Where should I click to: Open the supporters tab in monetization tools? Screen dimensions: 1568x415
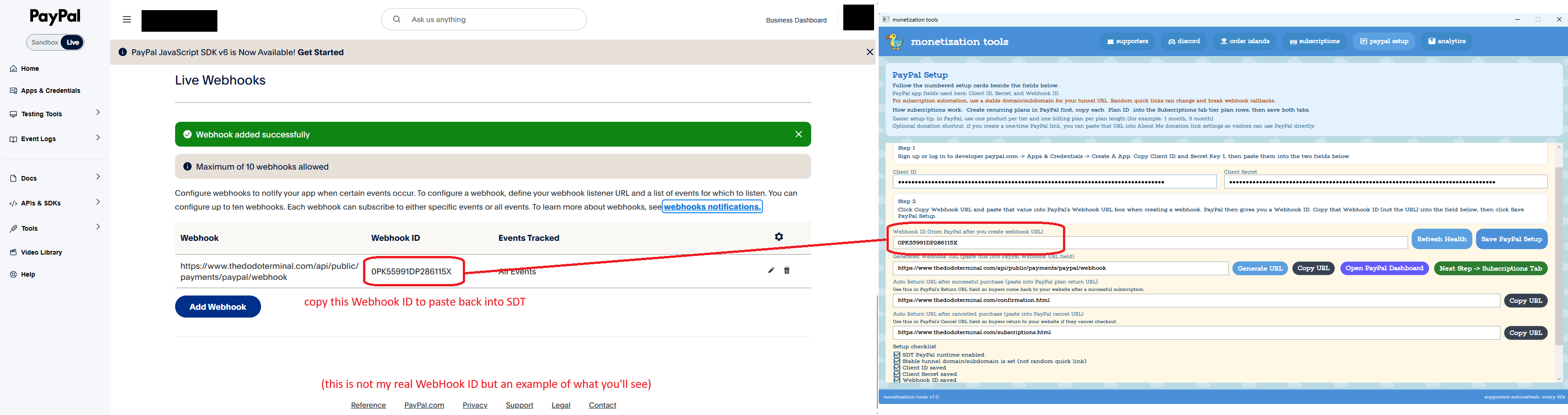1127,41
